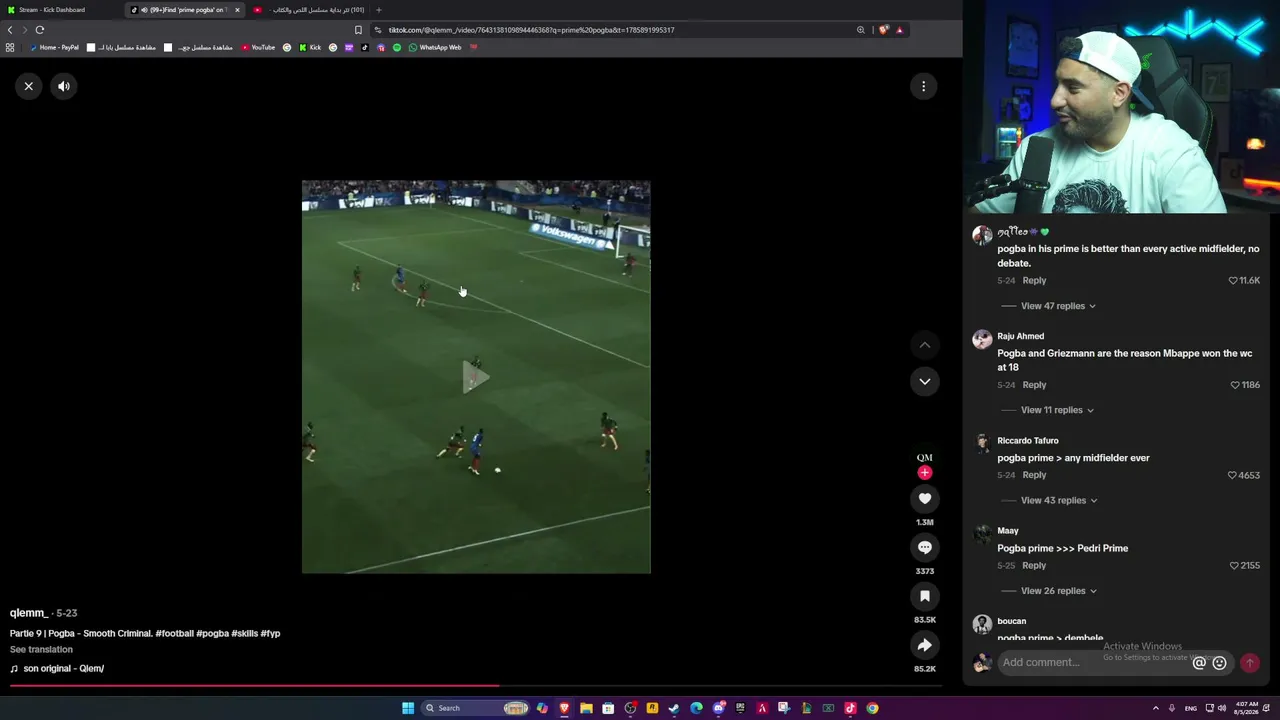Expand View 47 replies
The height and width of the screenshot is (720, 1280).
pos(1058,306)
